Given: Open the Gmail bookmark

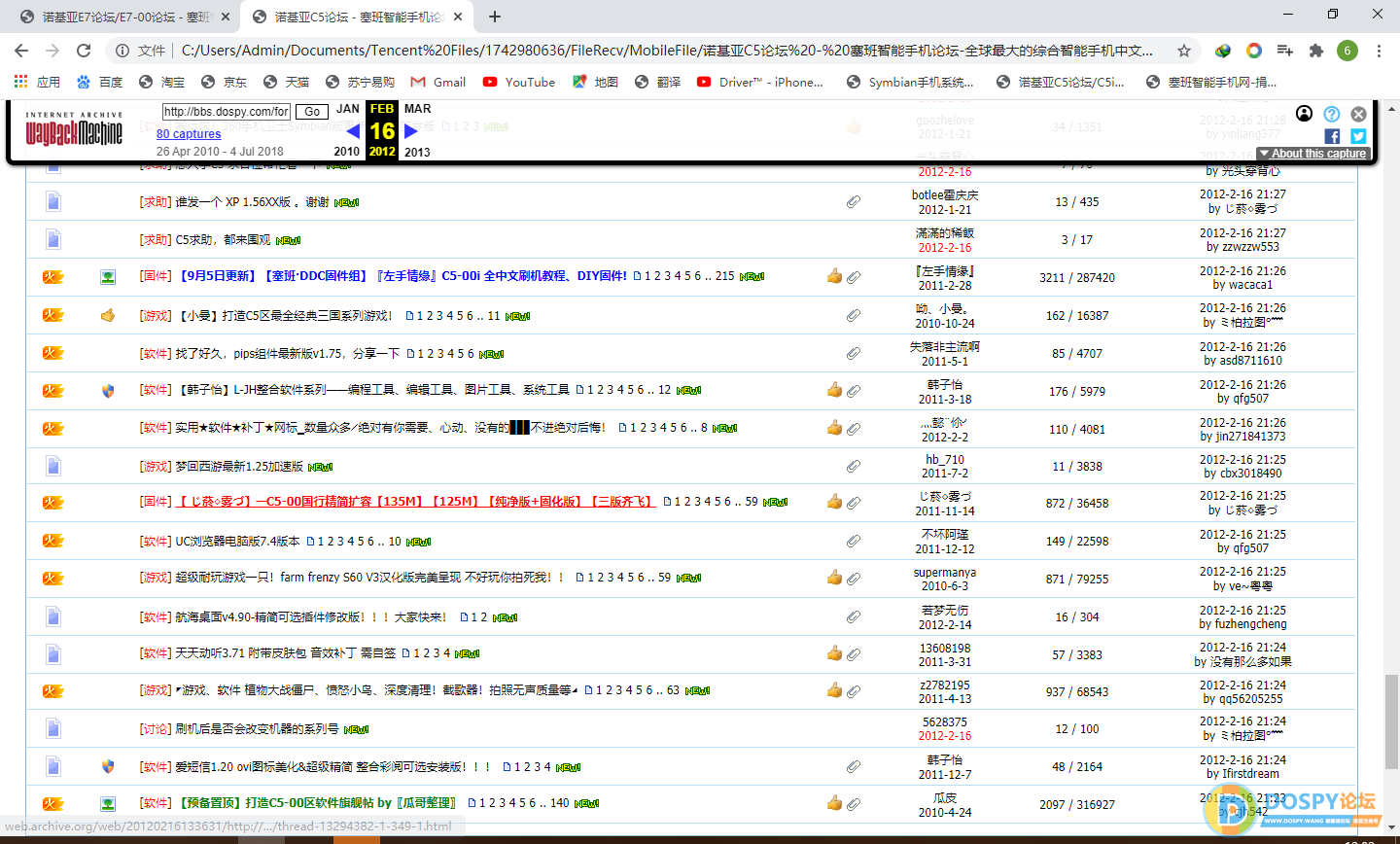Looking at the screenshot, I should click(x=438, y=82).
